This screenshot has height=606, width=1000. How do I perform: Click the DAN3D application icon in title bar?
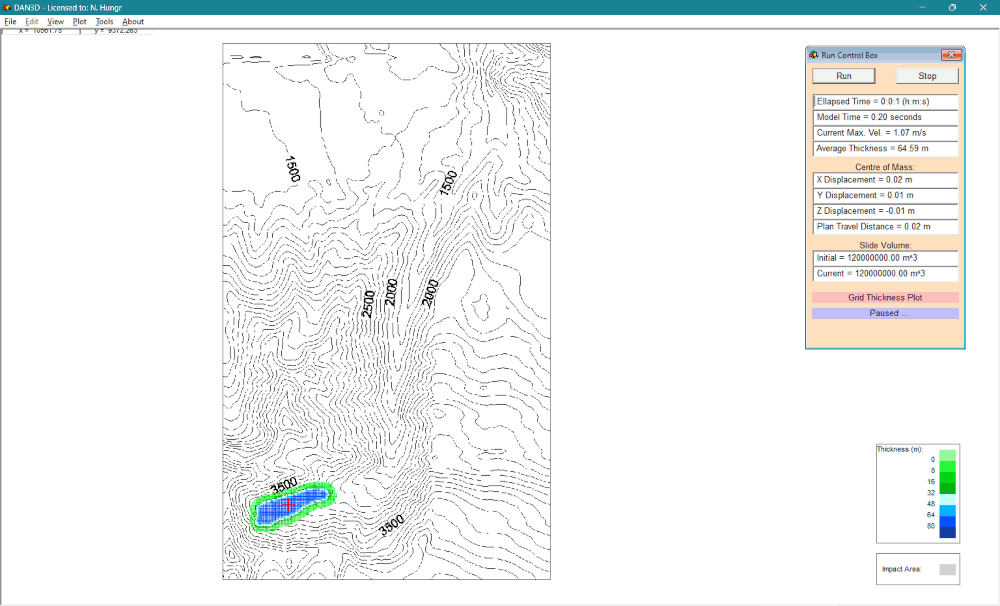click(6, 7)
